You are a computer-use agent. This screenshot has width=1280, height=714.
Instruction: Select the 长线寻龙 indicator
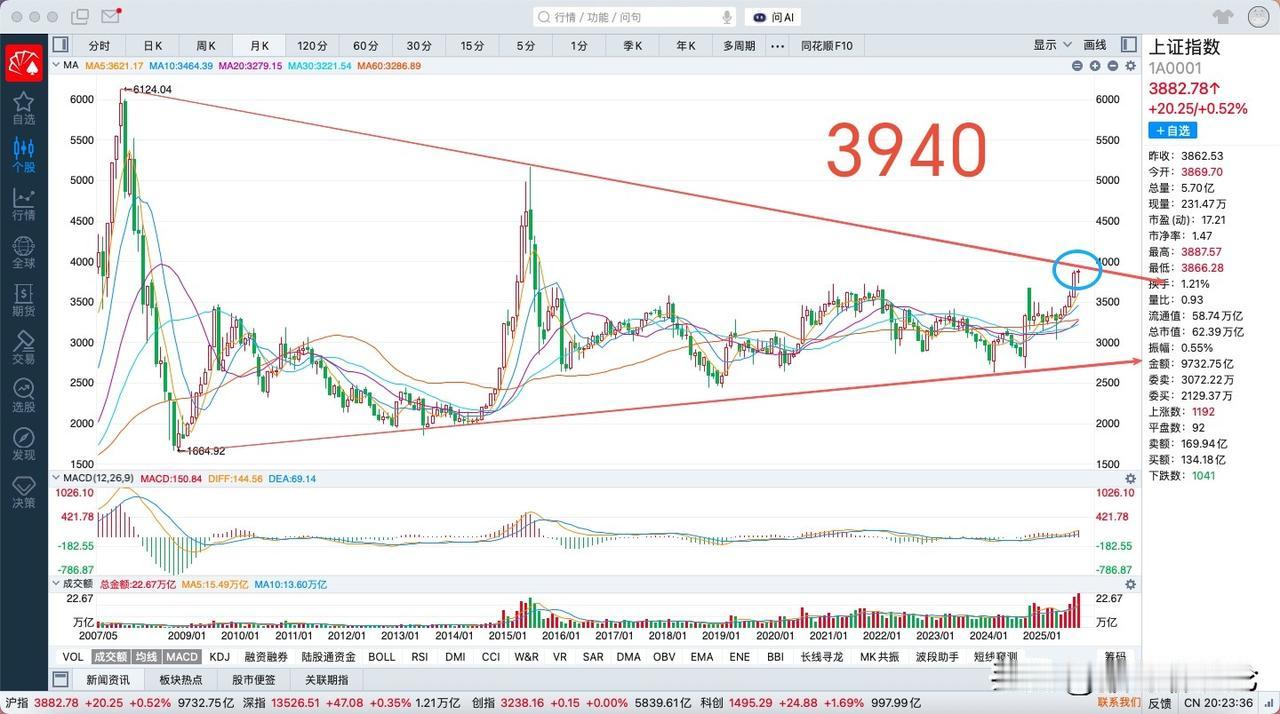[x=823, y=657]
